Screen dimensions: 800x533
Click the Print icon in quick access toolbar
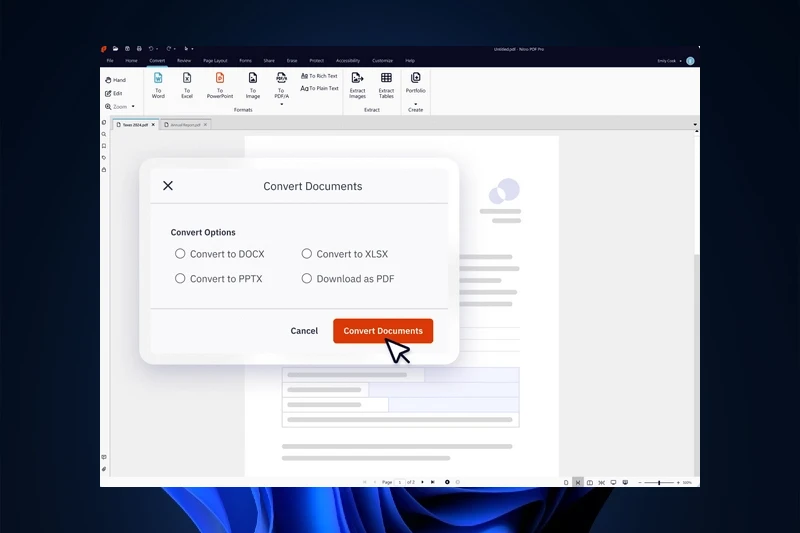[139, 49]
